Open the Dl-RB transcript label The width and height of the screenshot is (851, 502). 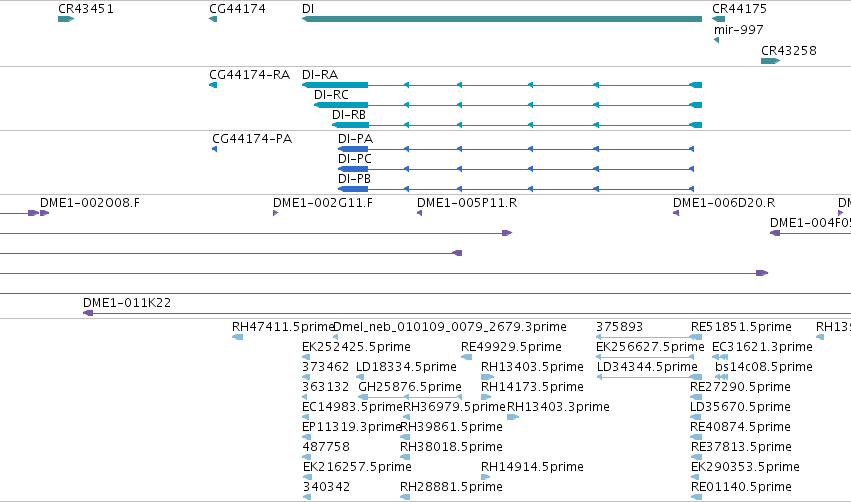349,115
